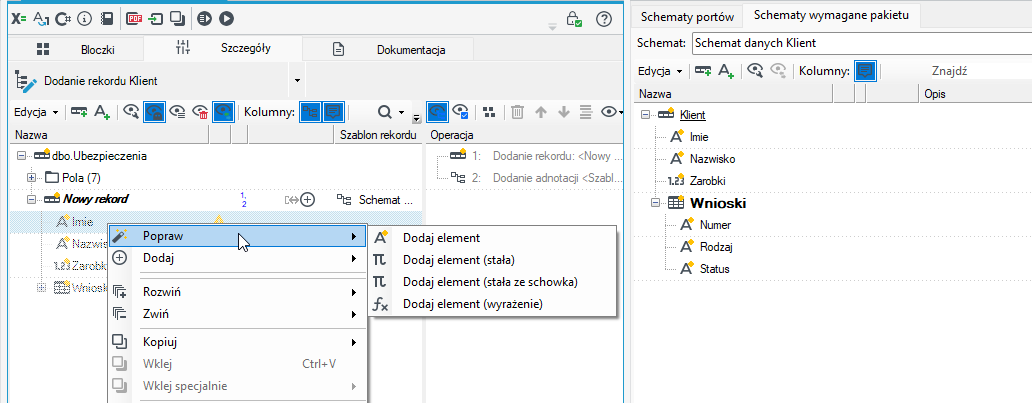The image size is (1032, 403).
Task: Toggle highlighted eye button in operation toolbar
Action: click(x=436, y=112)
